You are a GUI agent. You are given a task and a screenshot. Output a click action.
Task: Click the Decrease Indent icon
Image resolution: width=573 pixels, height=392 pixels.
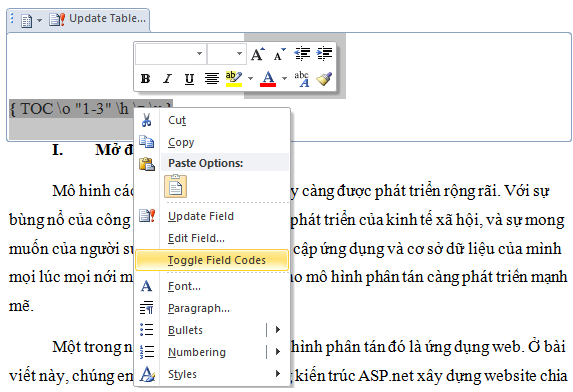(x=302, y=54)
